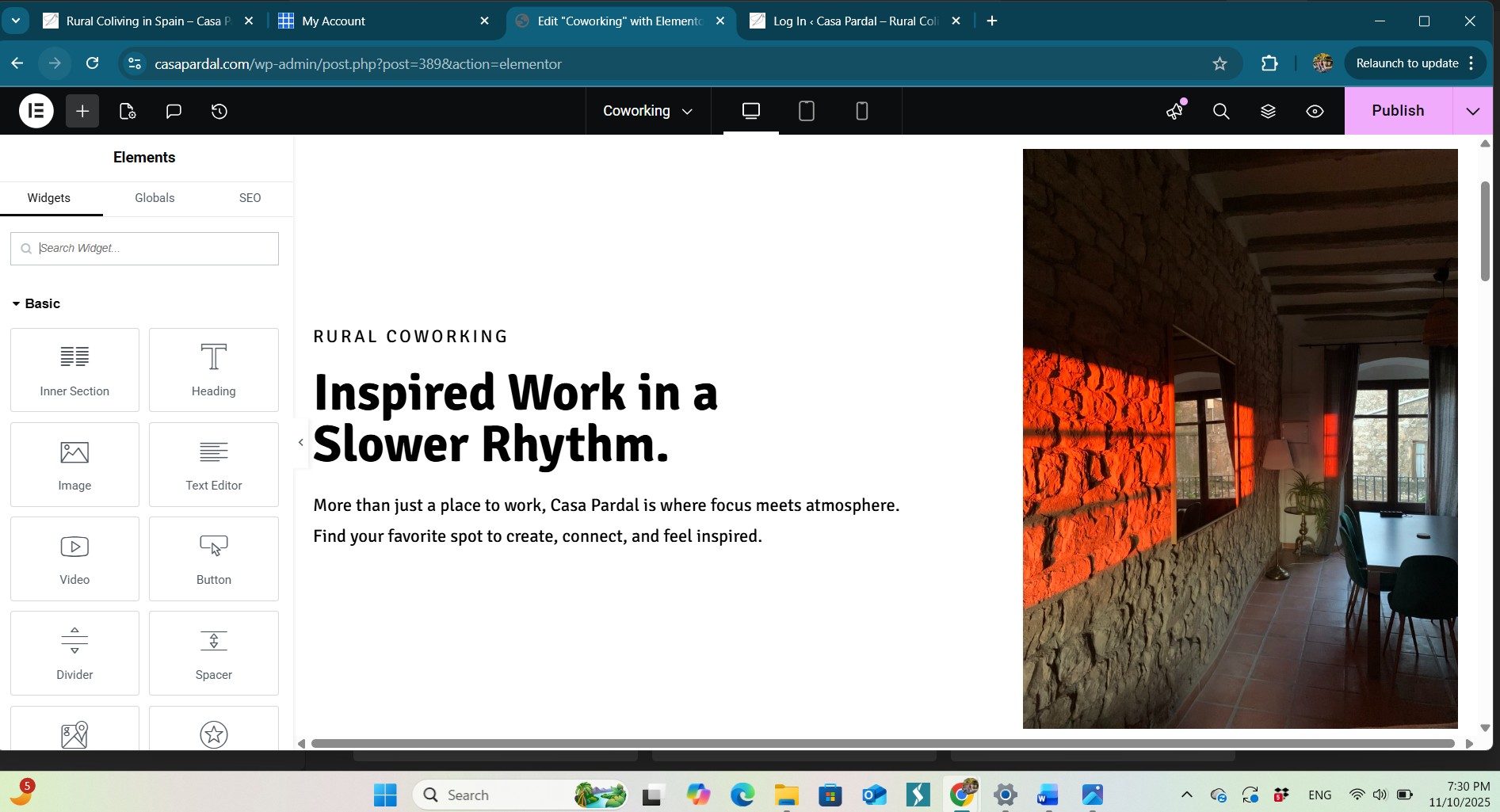The width and height of the screenshot is (1500, 812).
Task: Click the Publish button
Action: click(1398, 111)
